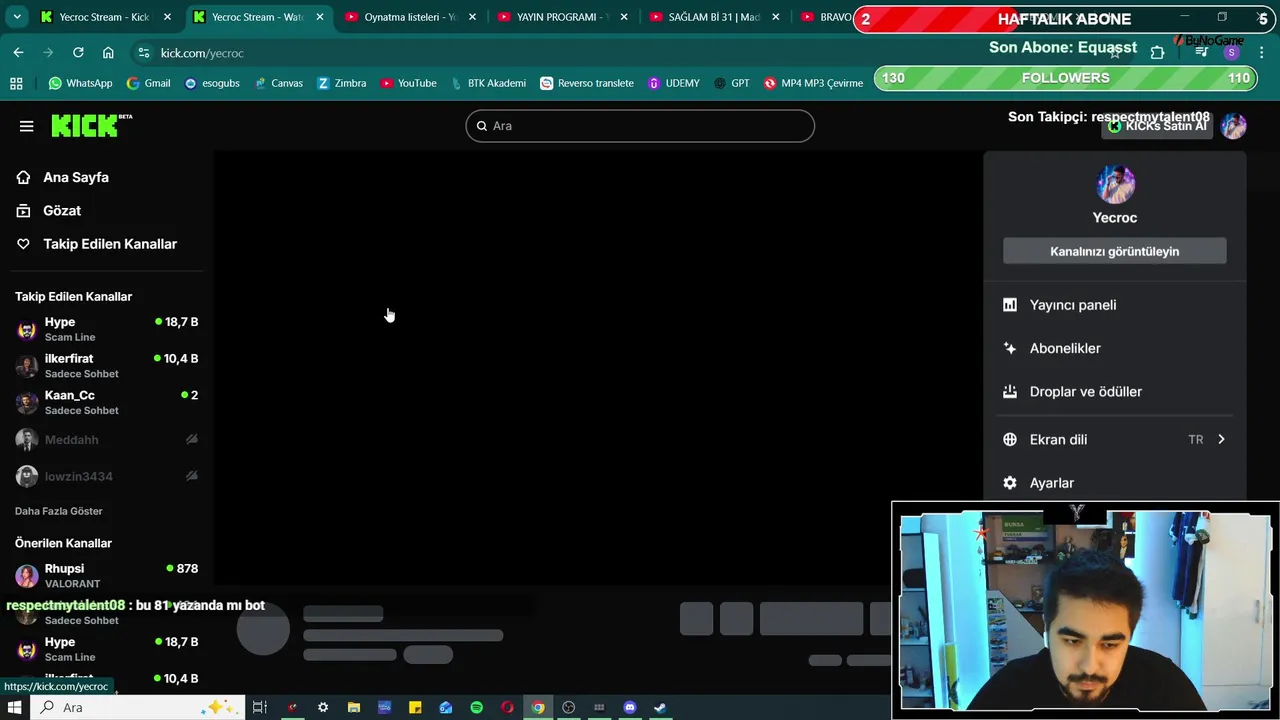The height and width of the screenshot is (720, 1280).
Task: Click Rhupsi avatar in recommended channels
Action: 27,576
